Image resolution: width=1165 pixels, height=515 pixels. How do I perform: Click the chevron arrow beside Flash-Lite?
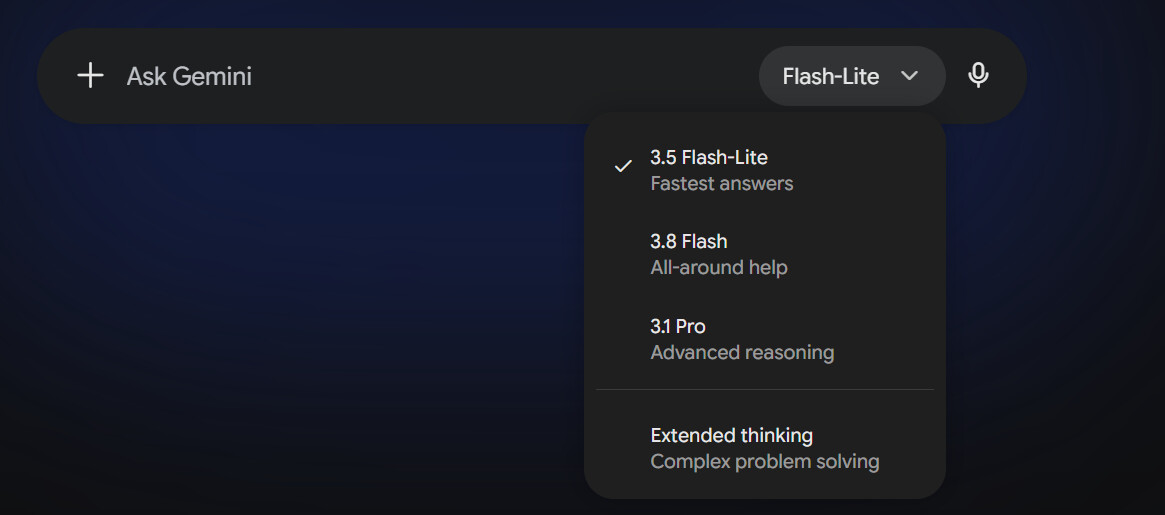click(909, 76)
